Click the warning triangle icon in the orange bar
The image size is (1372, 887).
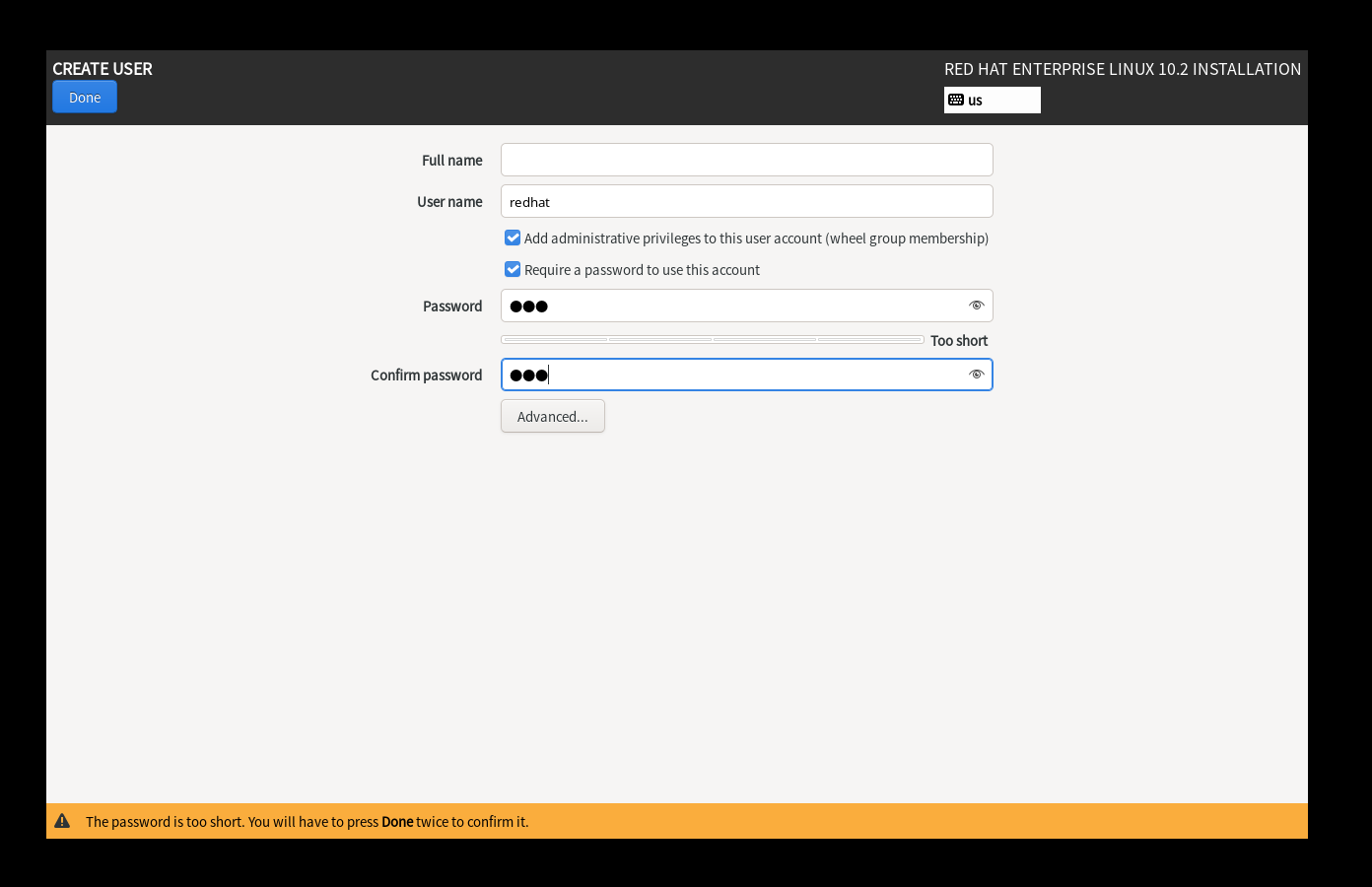point(62,821)
